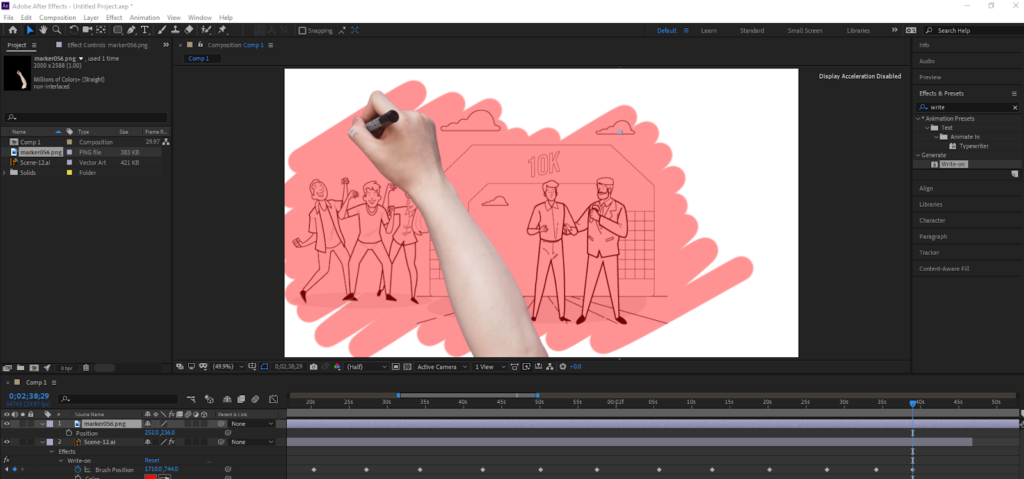
Task: Click new composition icon in Project panel
Action: pos(33,368)
